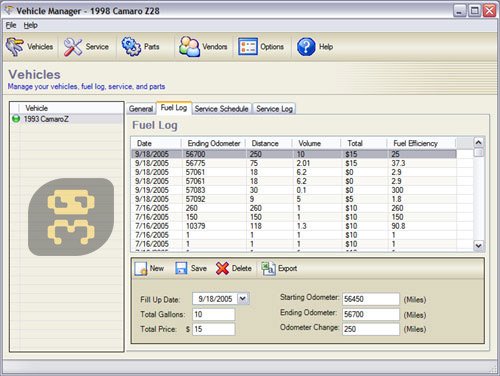
Task: Select the row with odometer 57083
Action: [x=294, y=190]
